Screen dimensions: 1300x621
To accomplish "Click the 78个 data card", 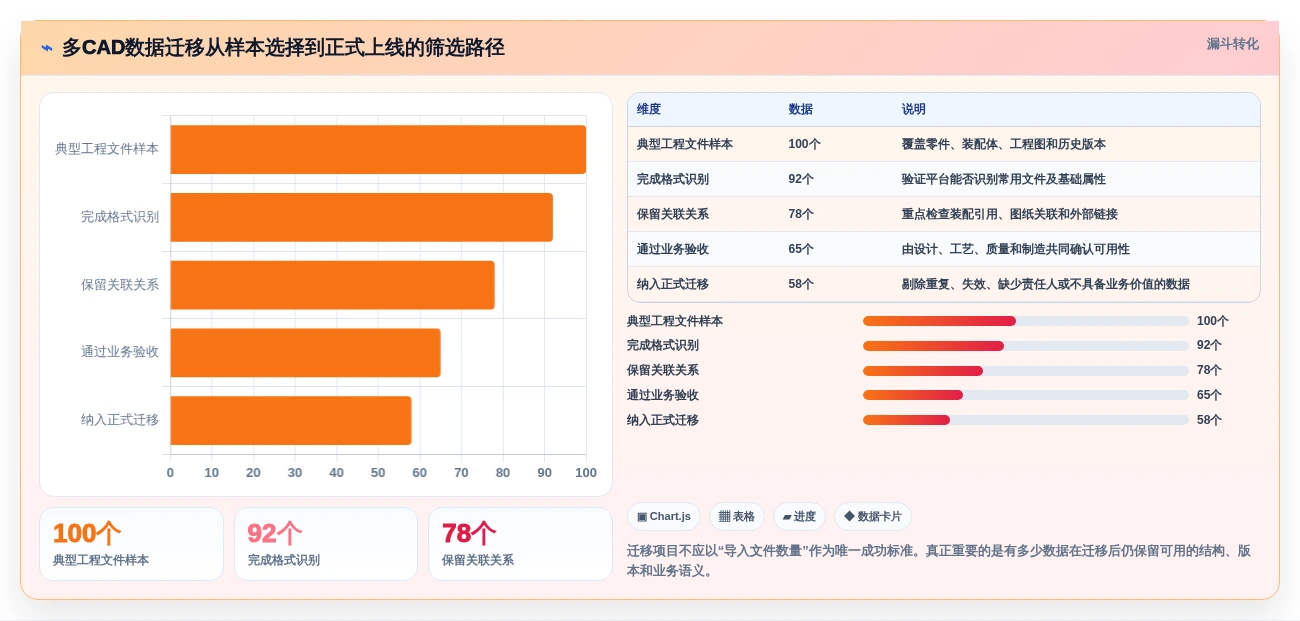I will [520, 544].
